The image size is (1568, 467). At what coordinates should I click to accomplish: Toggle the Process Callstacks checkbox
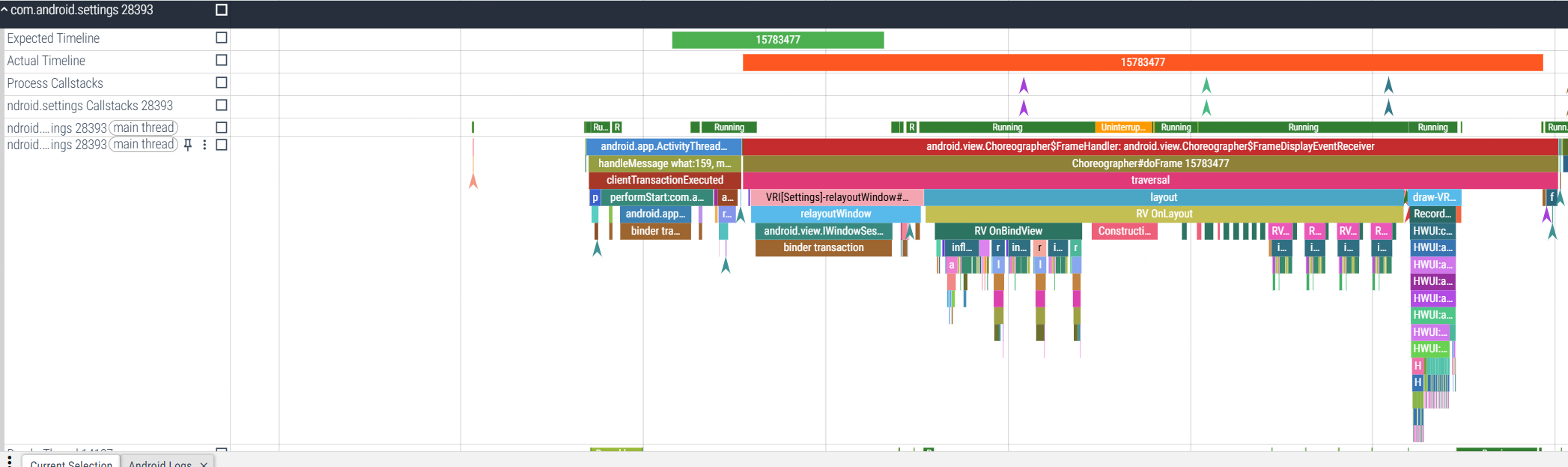pyautogui.click(x=222, y=82)
